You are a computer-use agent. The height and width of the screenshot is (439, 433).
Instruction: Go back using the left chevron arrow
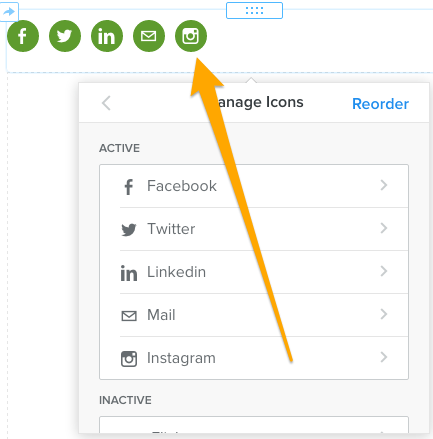pos(106,103)
